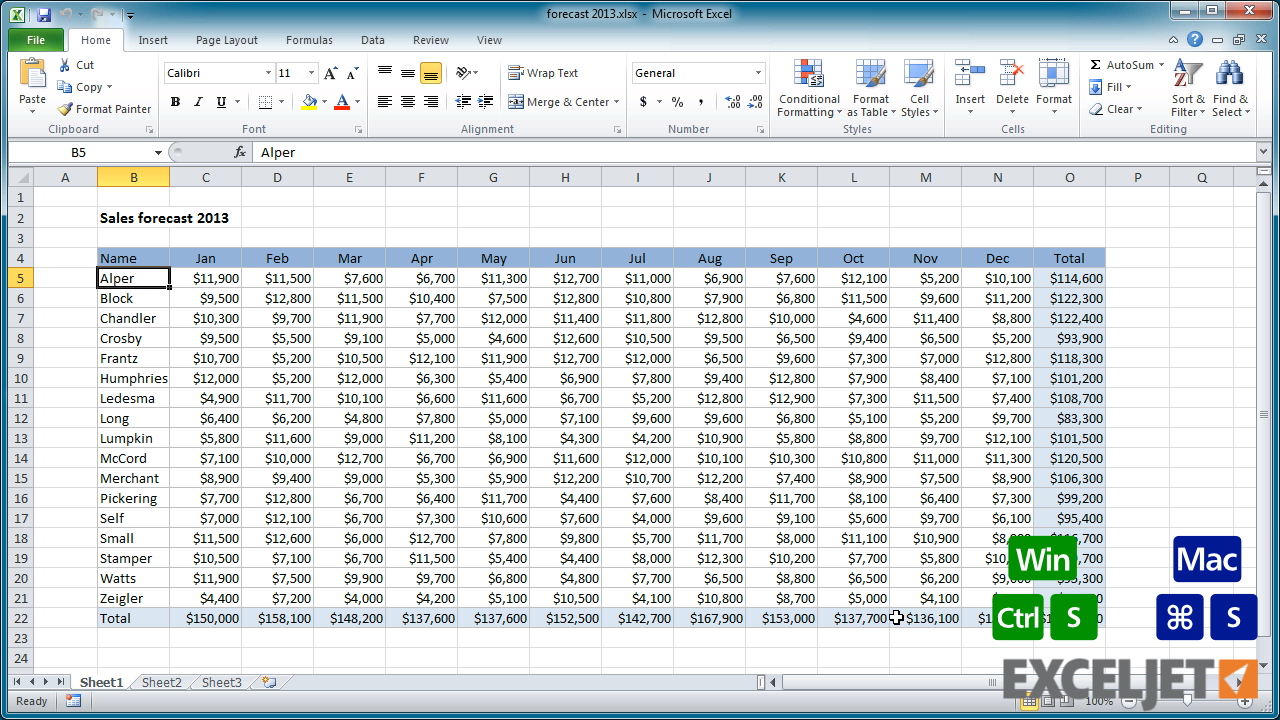1280x720 pixels.
Task: Open the Calibri font name dropdown
Action: click(x=268, y=73)
